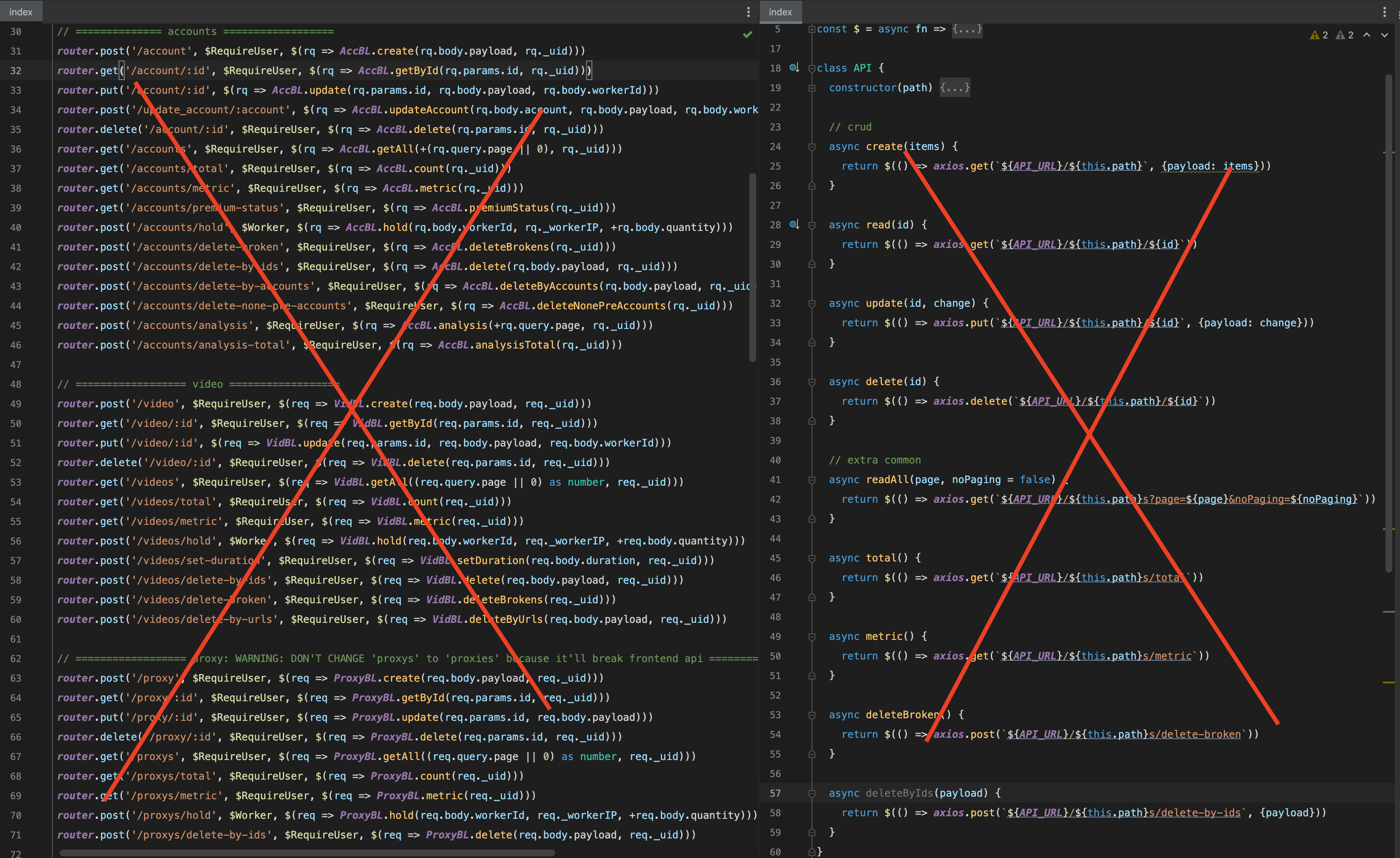Screen dimensions: 1400x858
Task: Expand folded const $ function block
Action: (812, 29)
